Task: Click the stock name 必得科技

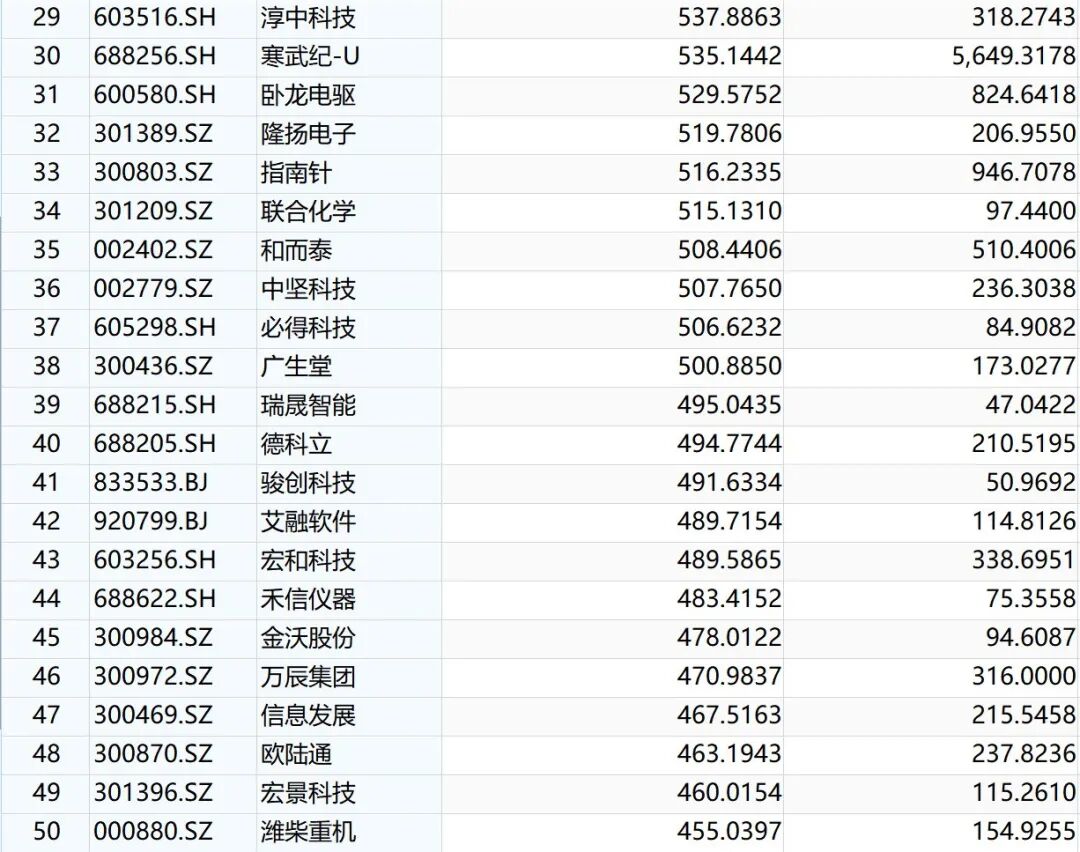Action: point(308,327)
